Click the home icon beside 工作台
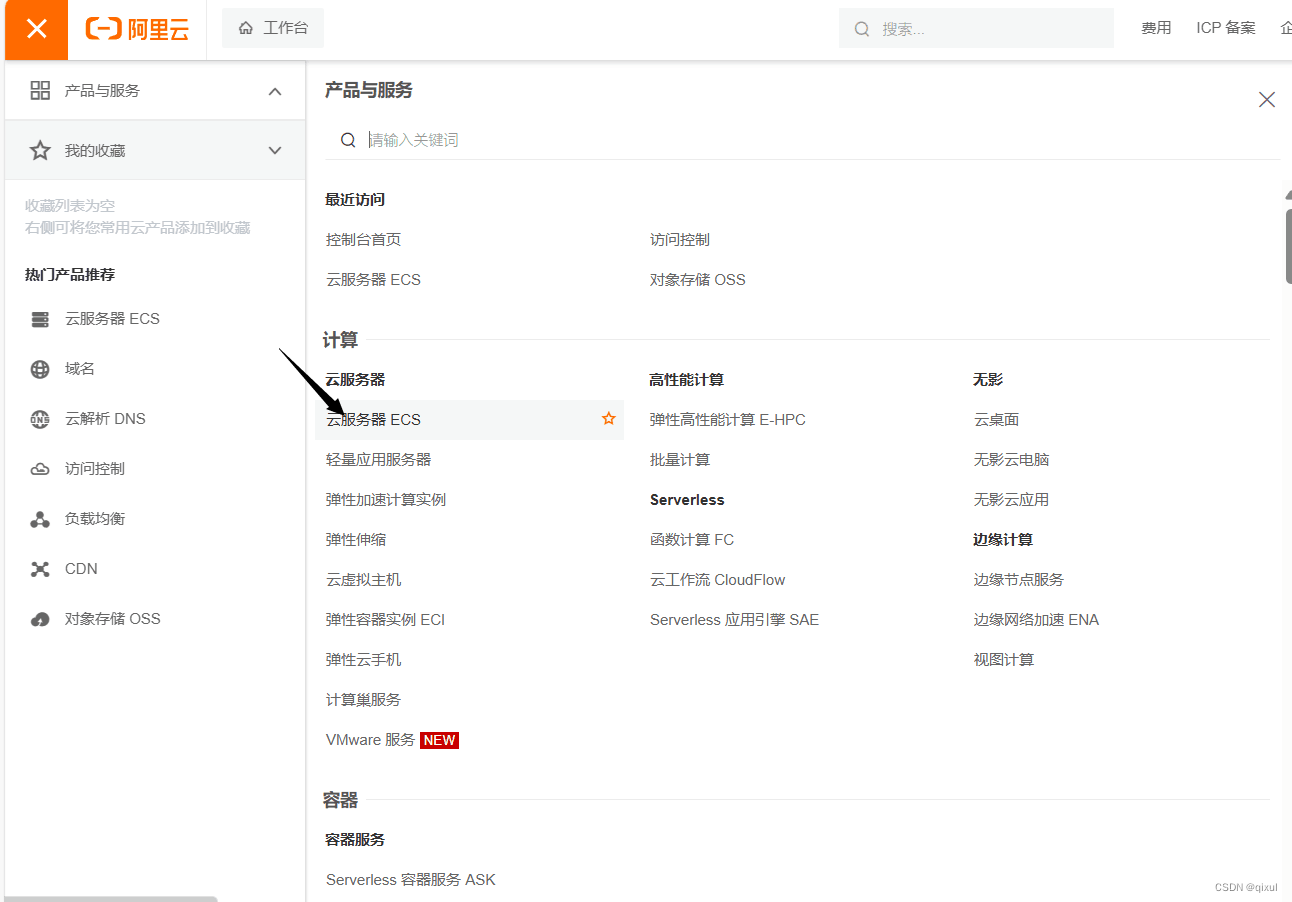The image size is (1292, 902). coord(246,28)
